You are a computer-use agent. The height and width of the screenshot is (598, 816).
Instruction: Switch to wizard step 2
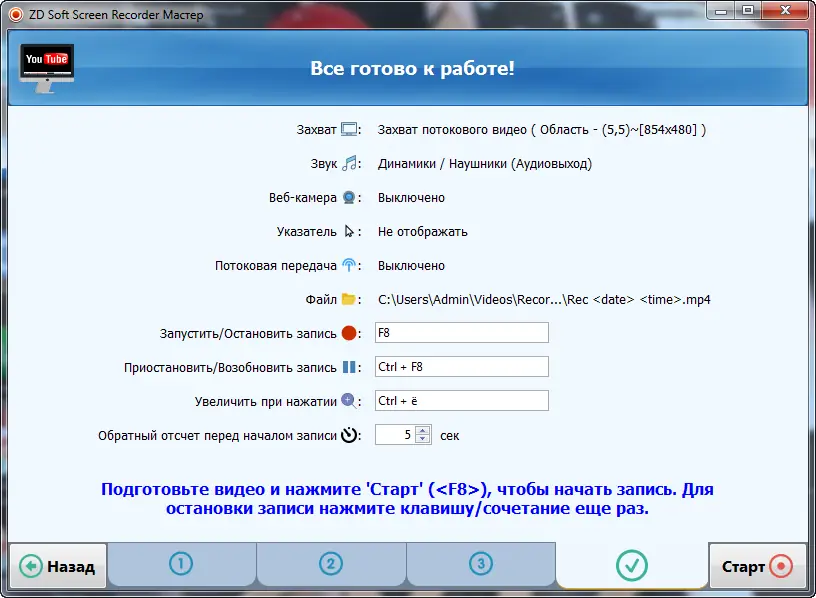[x=332, y=565]
